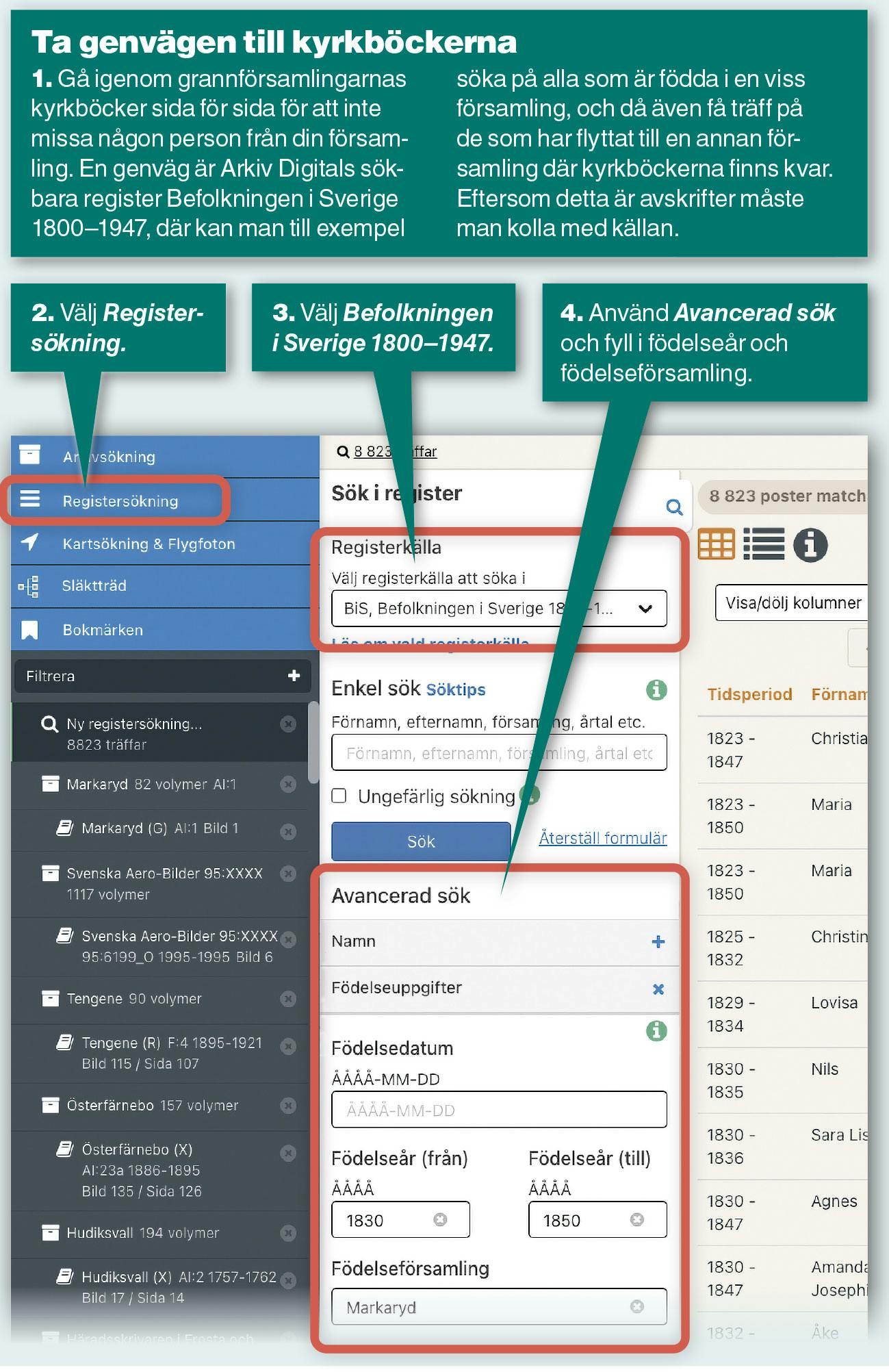889x1372 pixels.
Task: Go to Släktträd in the sidebar
Action: click(165, 586)
